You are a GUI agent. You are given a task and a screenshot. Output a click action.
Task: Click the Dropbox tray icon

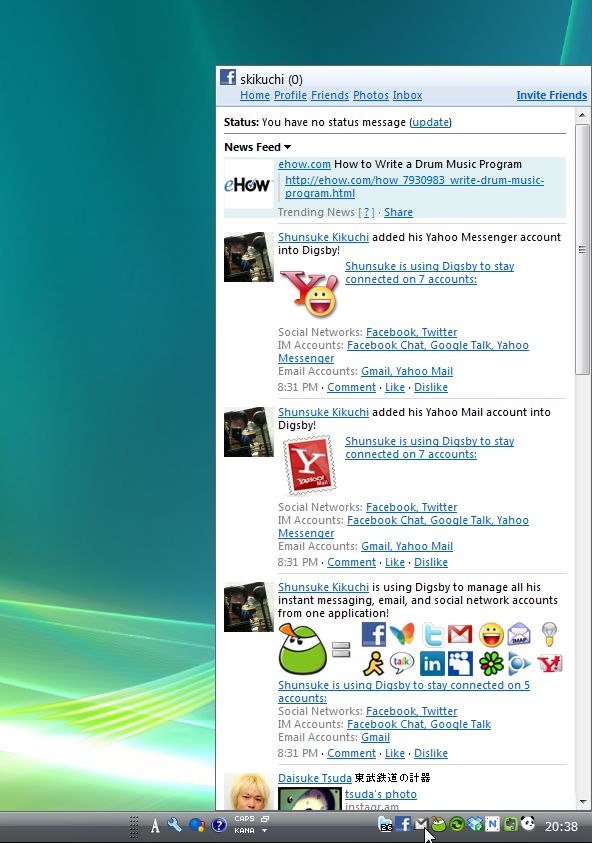coord(474,824)
